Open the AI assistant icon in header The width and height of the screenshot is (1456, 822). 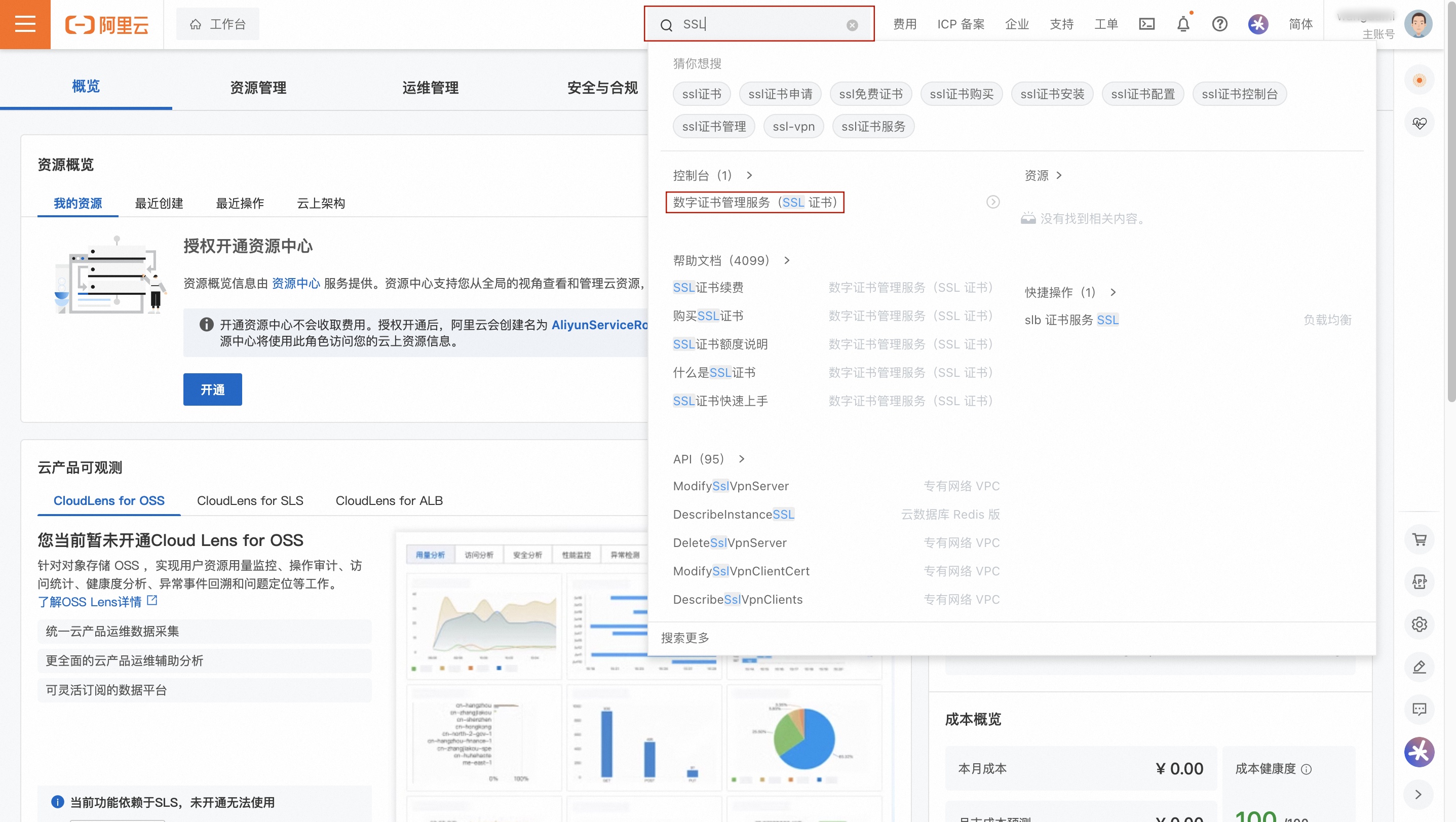coord(1258,24)
